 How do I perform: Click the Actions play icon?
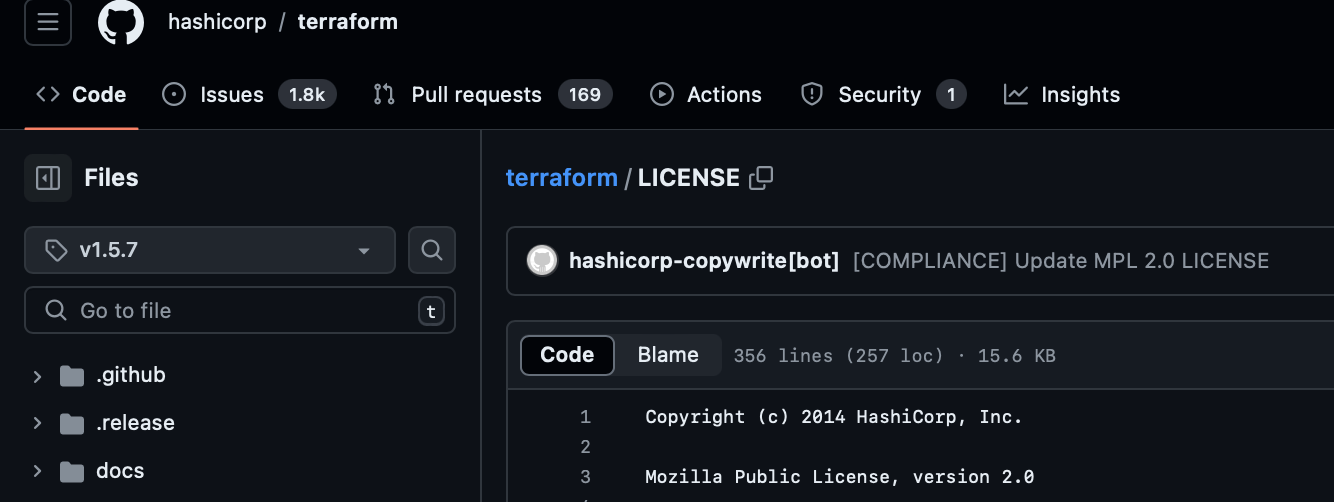(661, 95)
